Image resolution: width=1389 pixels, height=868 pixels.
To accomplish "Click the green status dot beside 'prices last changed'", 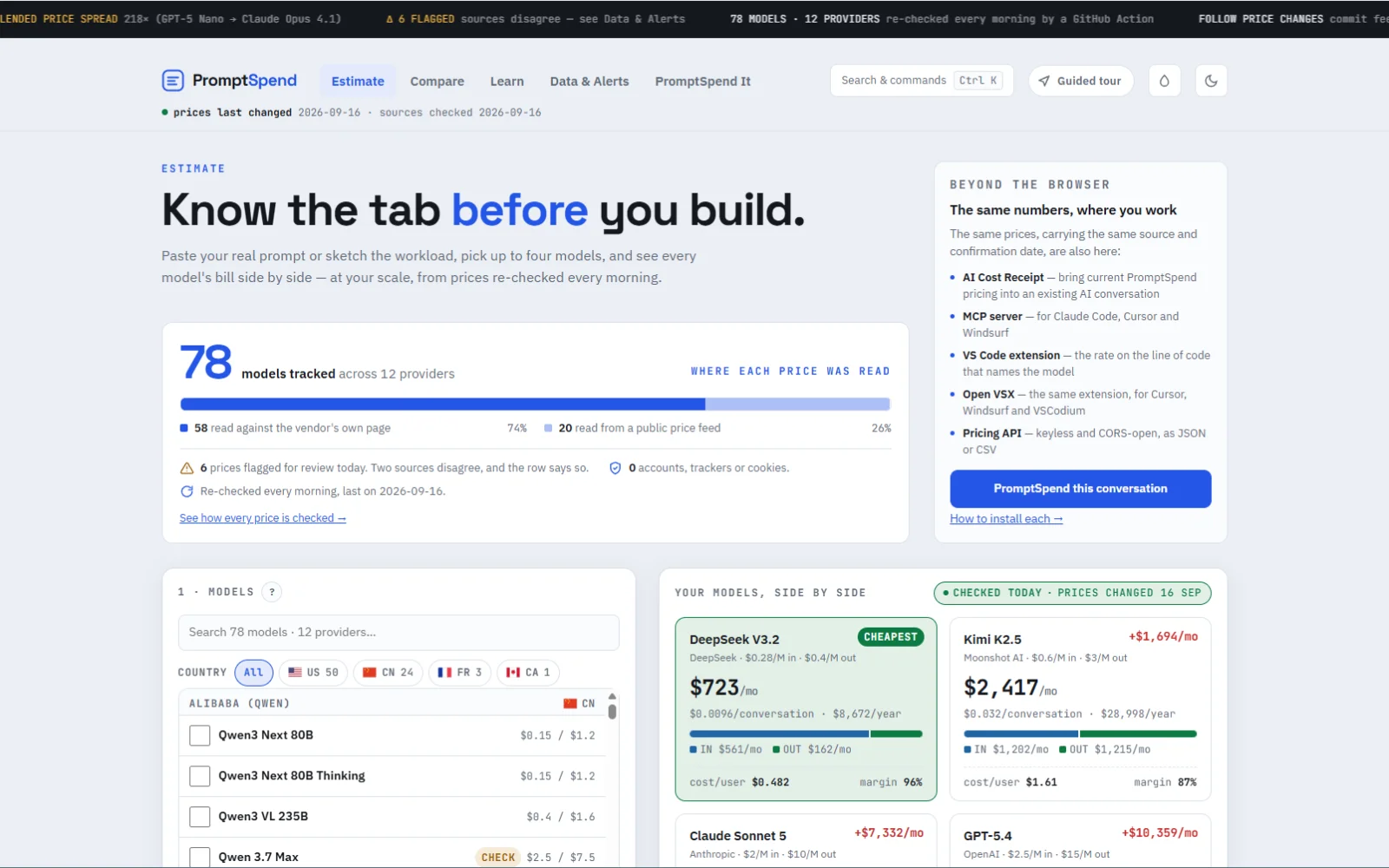I will coord(165,112).
